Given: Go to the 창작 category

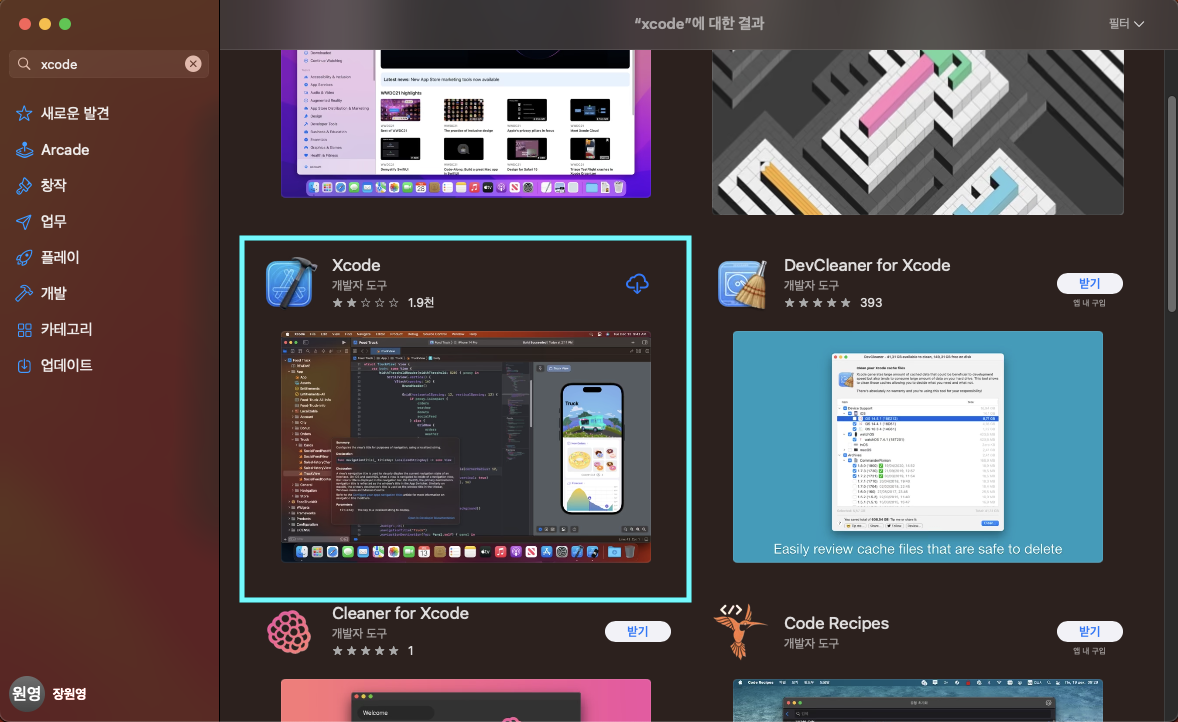Looking at the screenshot, I should coord(53,186).
